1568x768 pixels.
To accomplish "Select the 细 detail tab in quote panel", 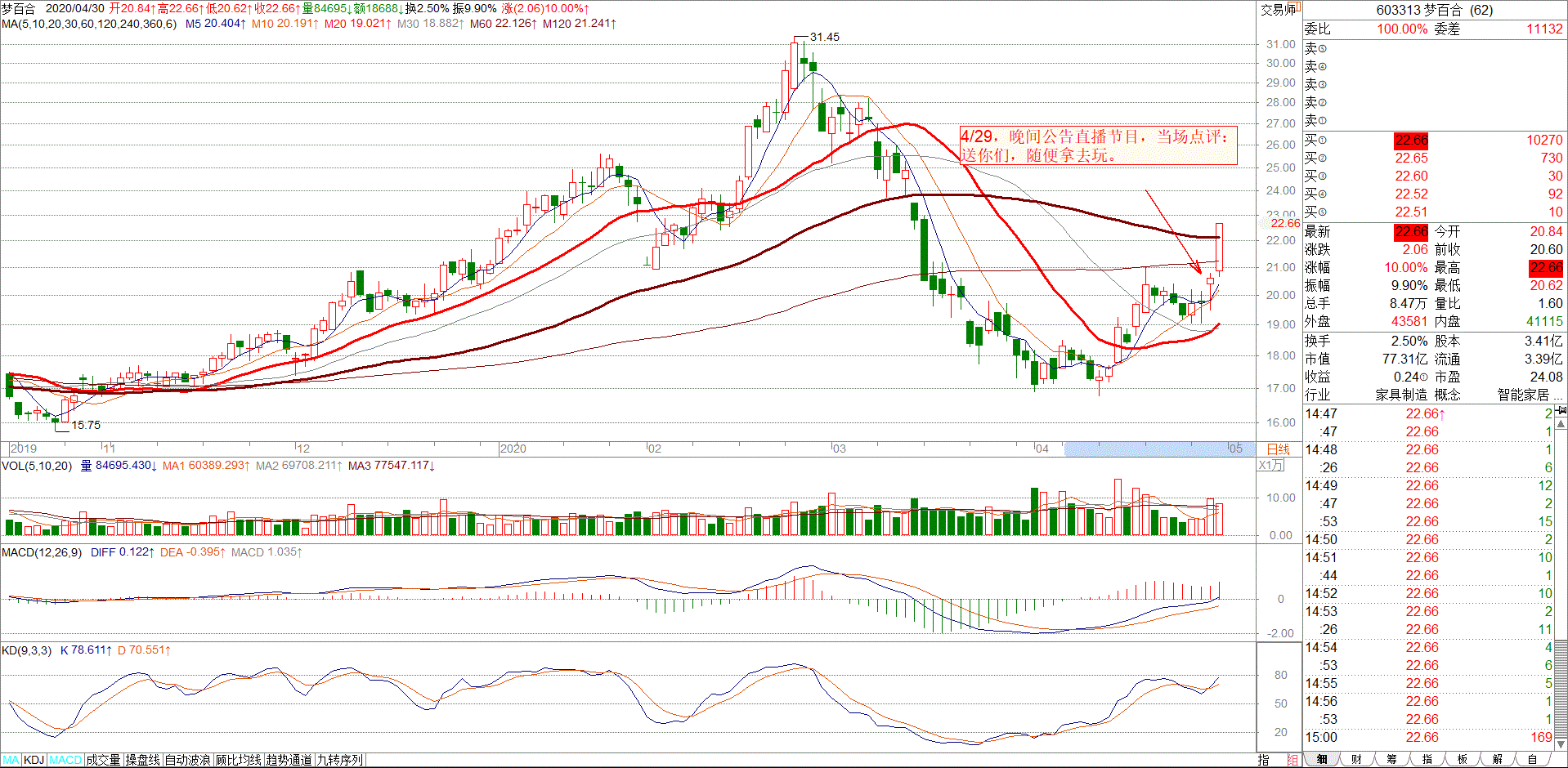I will coord(1322,760).
